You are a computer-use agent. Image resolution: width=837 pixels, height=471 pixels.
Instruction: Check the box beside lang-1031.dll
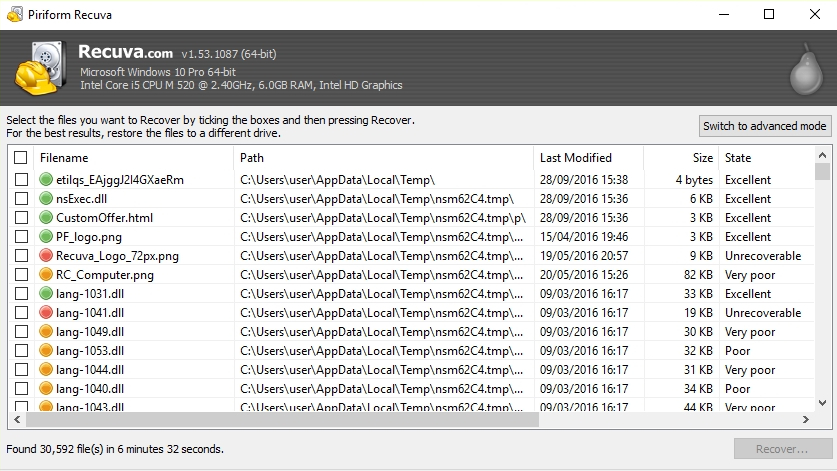[21, 294]
